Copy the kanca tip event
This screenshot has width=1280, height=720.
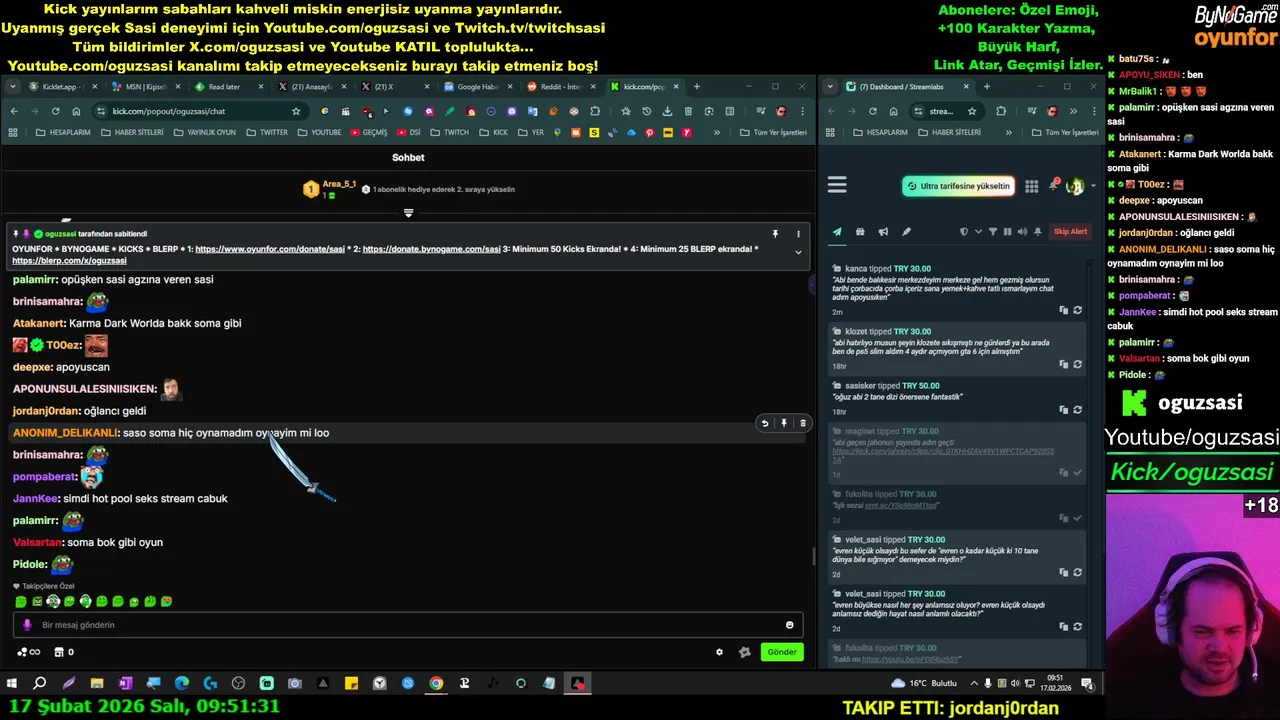click(1063, 310)
